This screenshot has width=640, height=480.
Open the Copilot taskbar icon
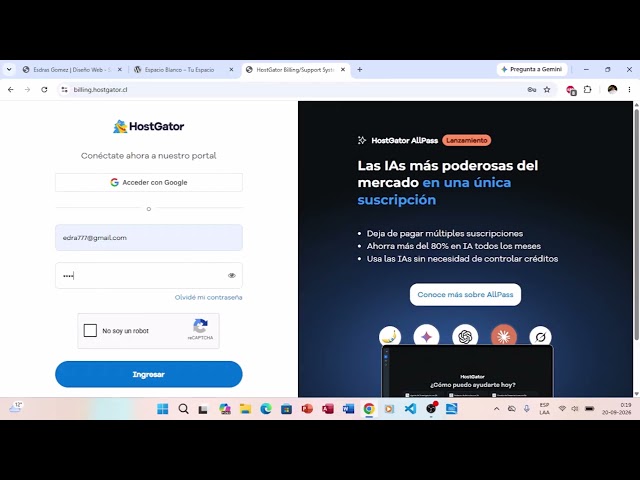(224, 409)
